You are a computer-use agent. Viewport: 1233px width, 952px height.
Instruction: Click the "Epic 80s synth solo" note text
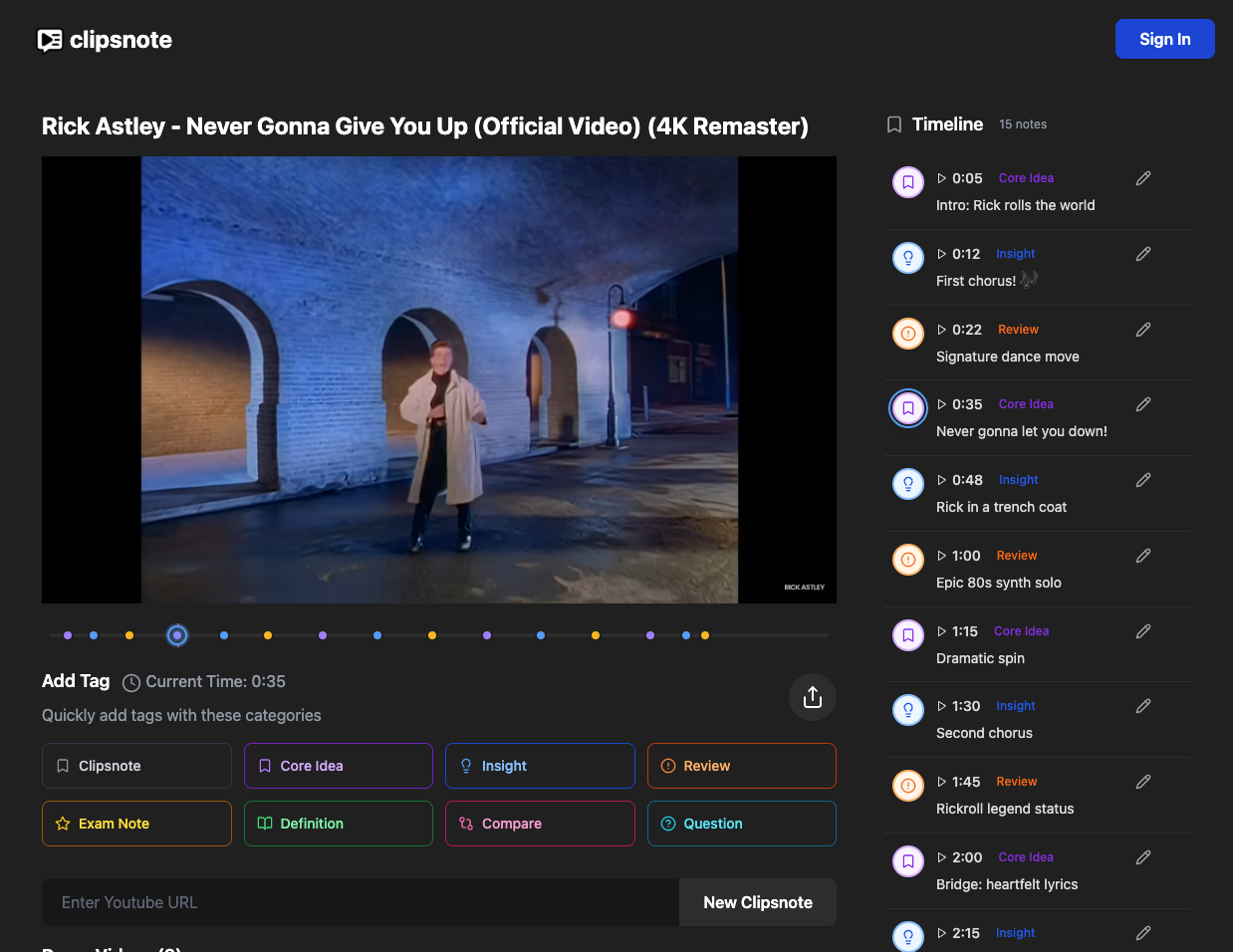pyautogui.click(x=998, y=583)
